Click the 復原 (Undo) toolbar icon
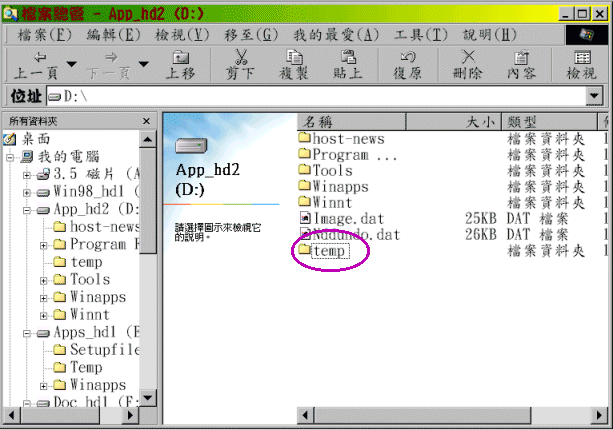This screenshot has width=613, height=430. (408, 58)
